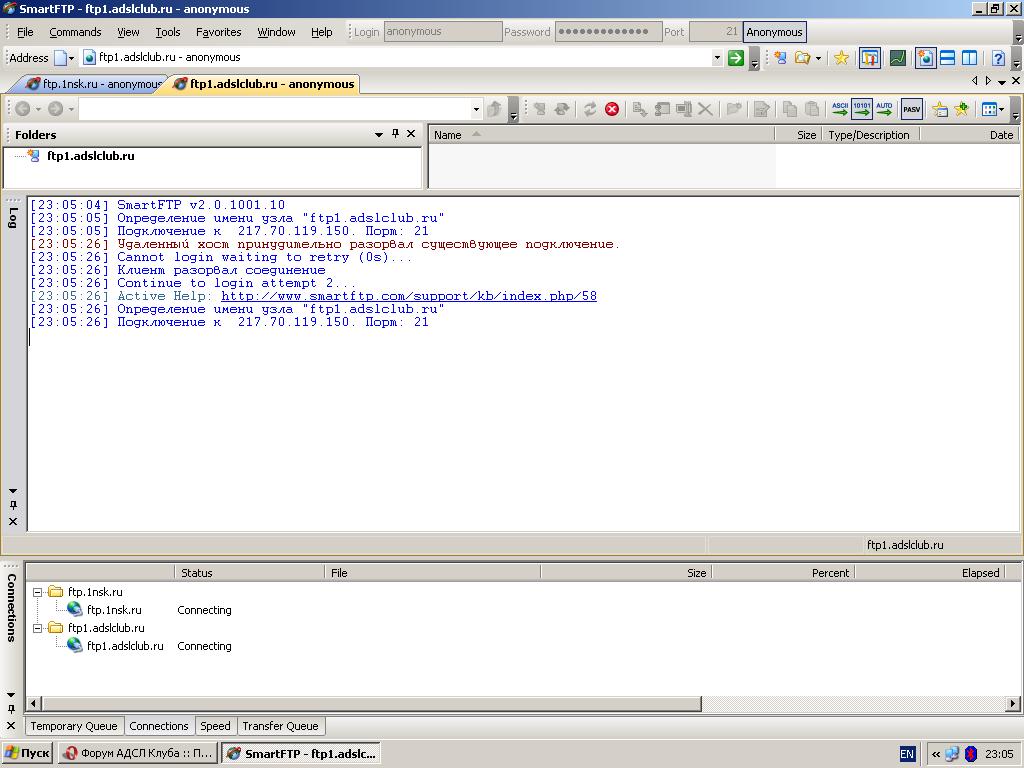Switch to Форум АДСЛ Клуба taskbar window
Screen dimensions: 1024x768
click(x=138, y=754)
